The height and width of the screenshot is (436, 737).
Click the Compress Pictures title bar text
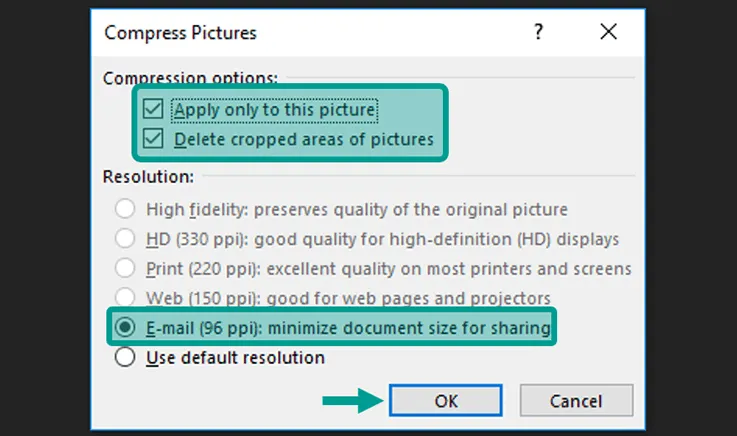point(180,33)
